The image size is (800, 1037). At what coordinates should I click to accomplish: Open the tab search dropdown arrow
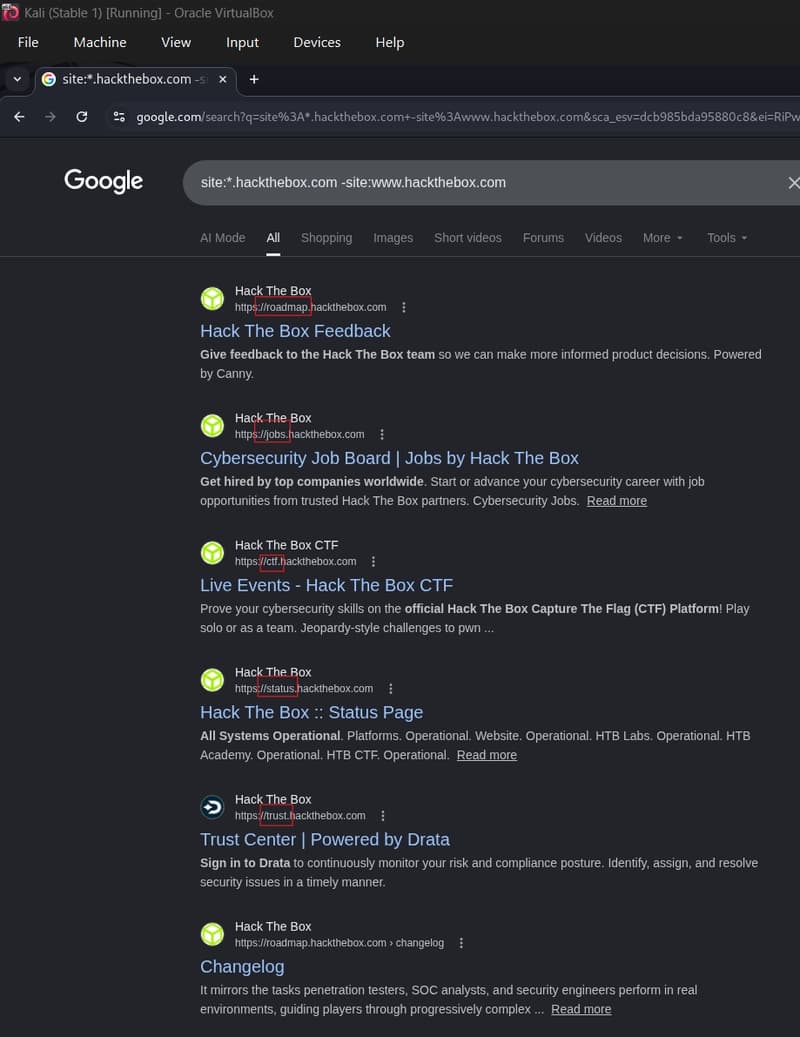(x=17, y=79)
